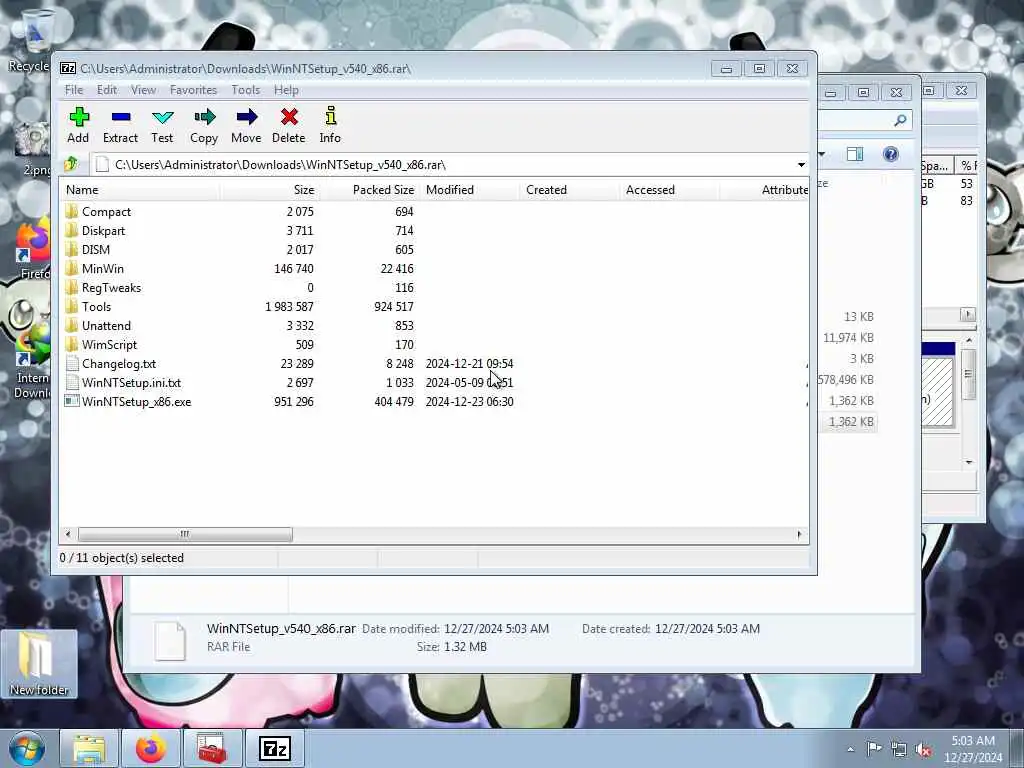Click Changelog.txt modified date 2024-12-21 09:54
The height and width of the screenshot is (768, 1024).
470,364
